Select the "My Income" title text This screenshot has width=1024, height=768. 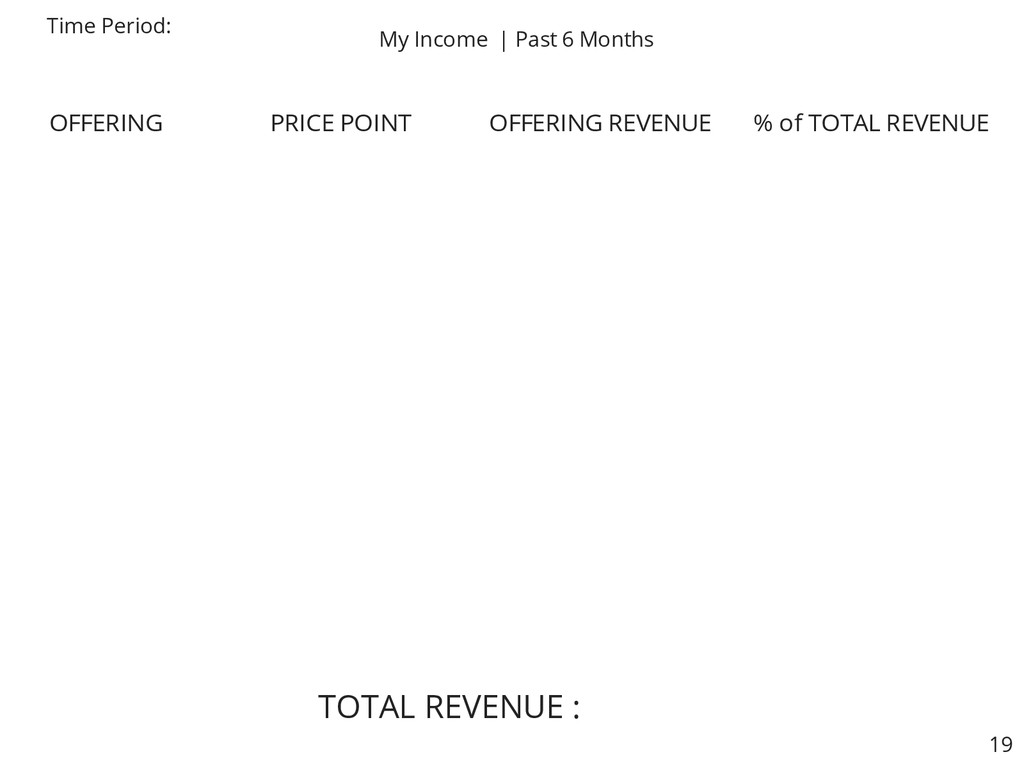point(433,40)
